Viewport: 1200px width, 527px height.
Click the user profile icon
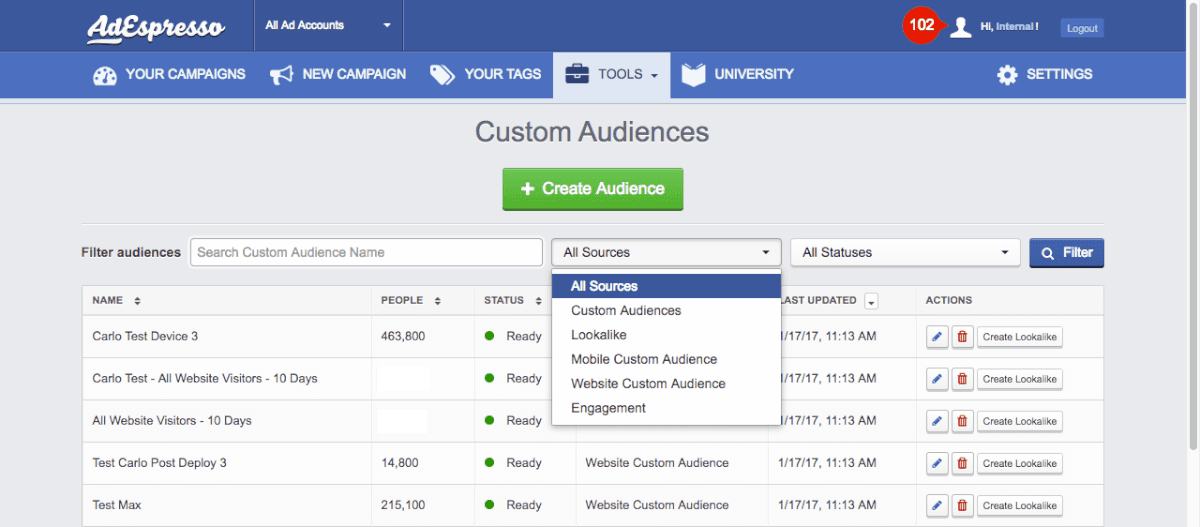[x=961, y=27]
